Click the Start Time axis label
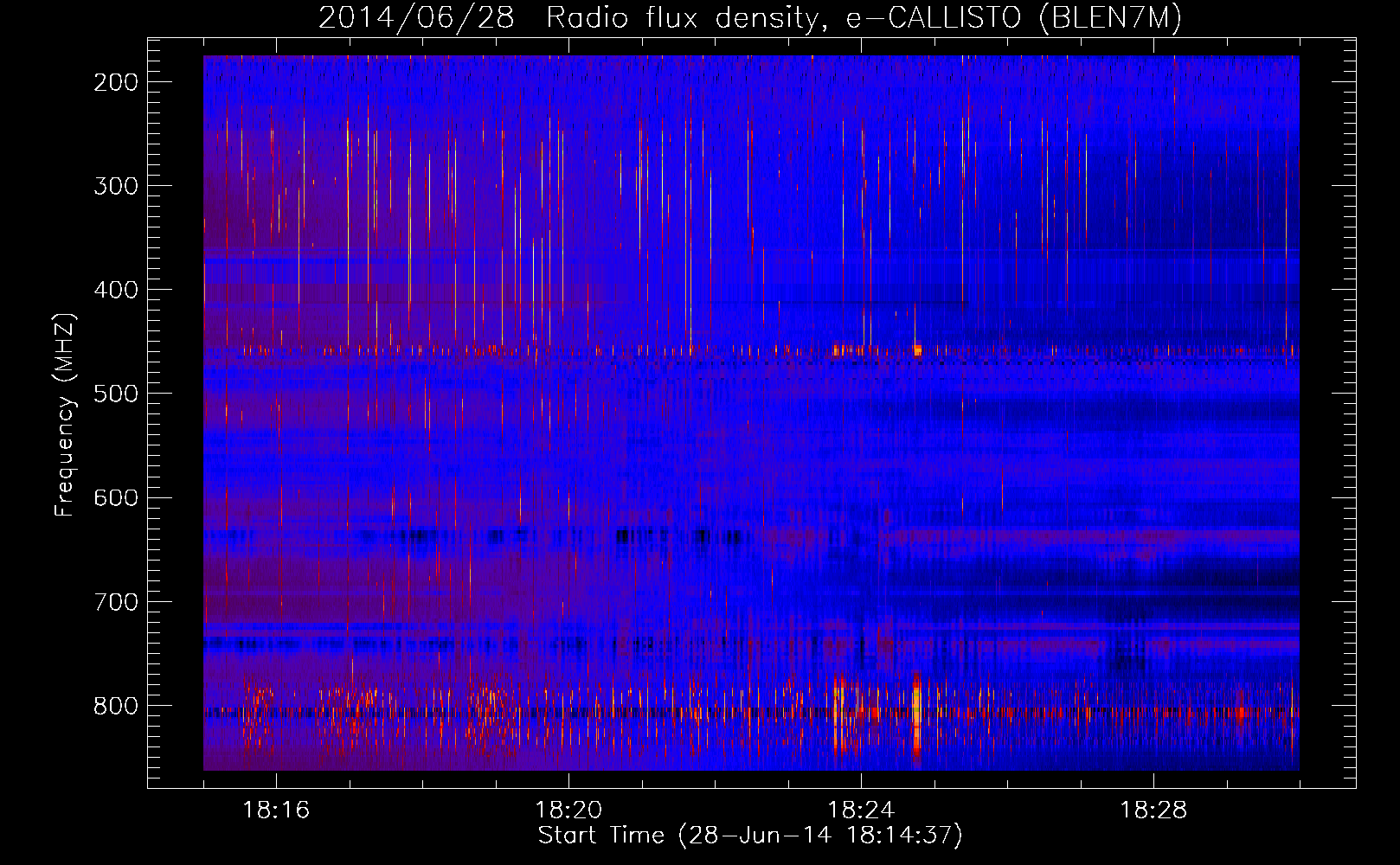The height and width of the screenshot is (865, 1400). coord(750,836)
